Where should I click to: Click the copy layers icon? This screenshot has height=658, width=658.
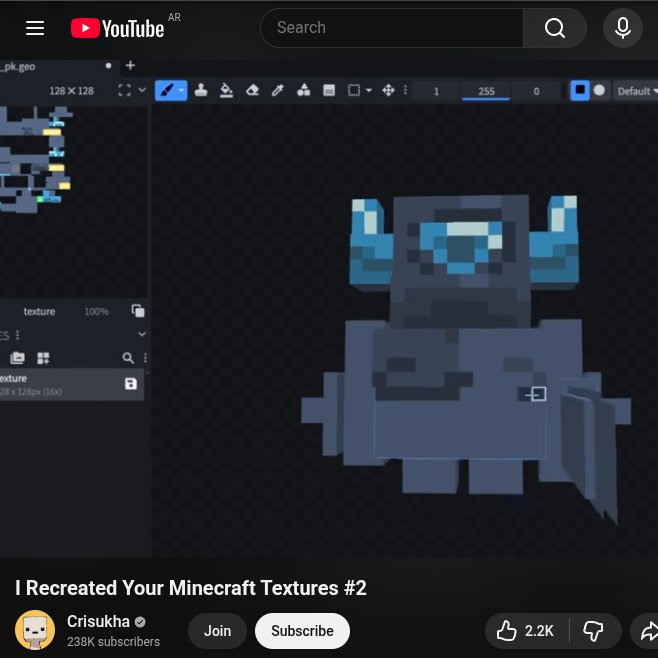(x=138, y=311)
